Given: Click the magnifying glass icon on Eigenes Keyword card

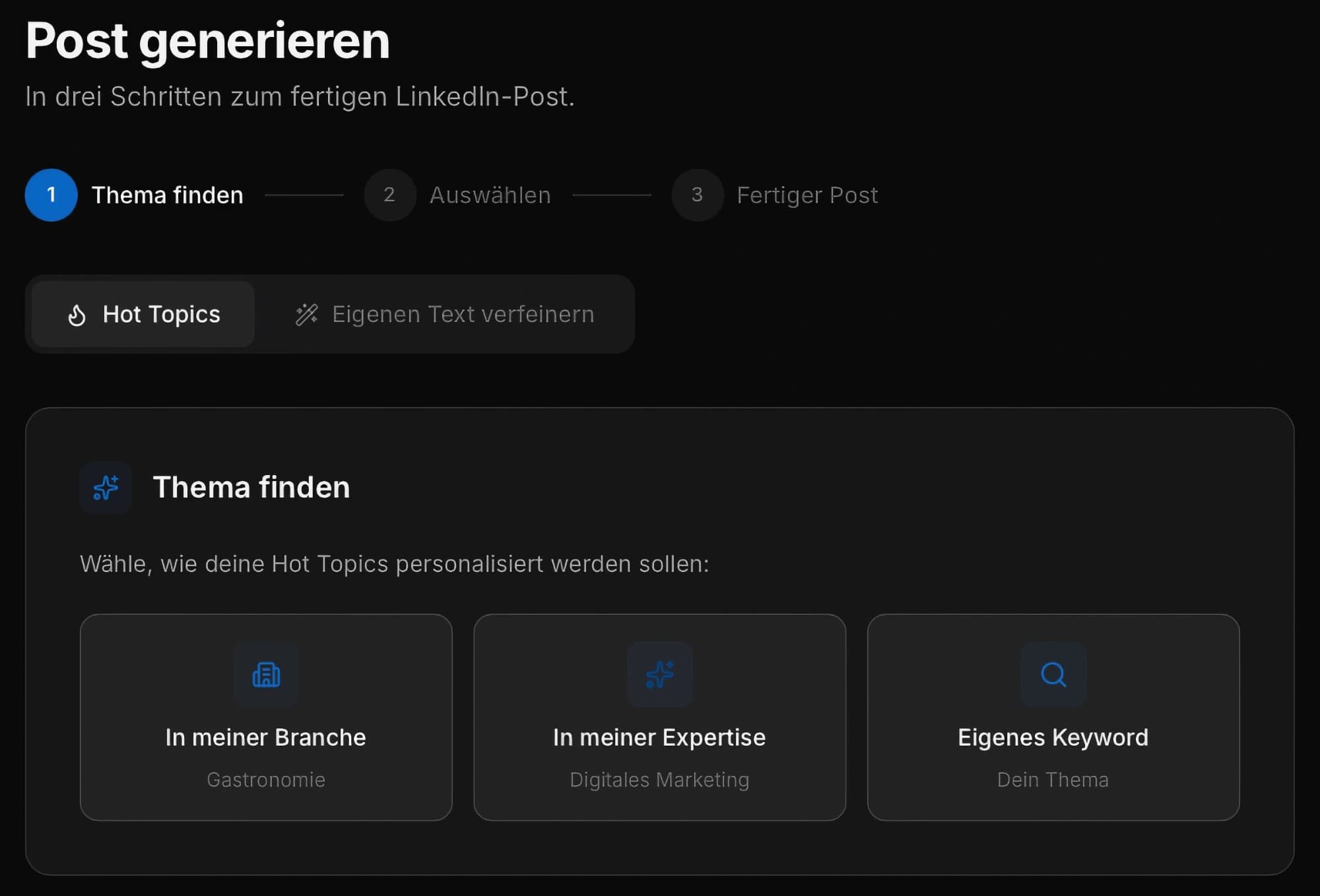Looking at the screenshot, I should click(1053, 674).
